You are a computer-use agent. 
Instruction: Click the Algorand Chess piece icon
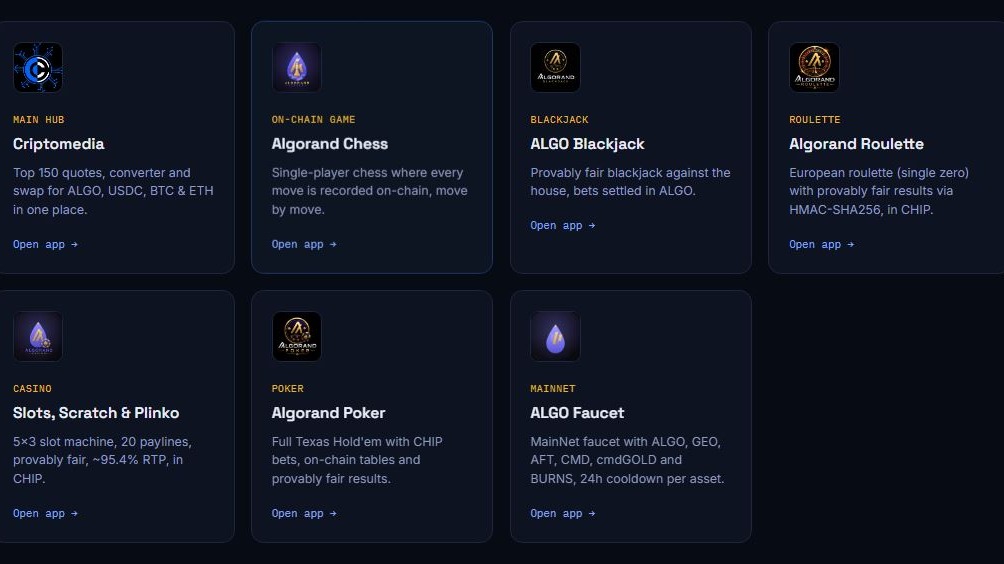click(x=296, y=67)
